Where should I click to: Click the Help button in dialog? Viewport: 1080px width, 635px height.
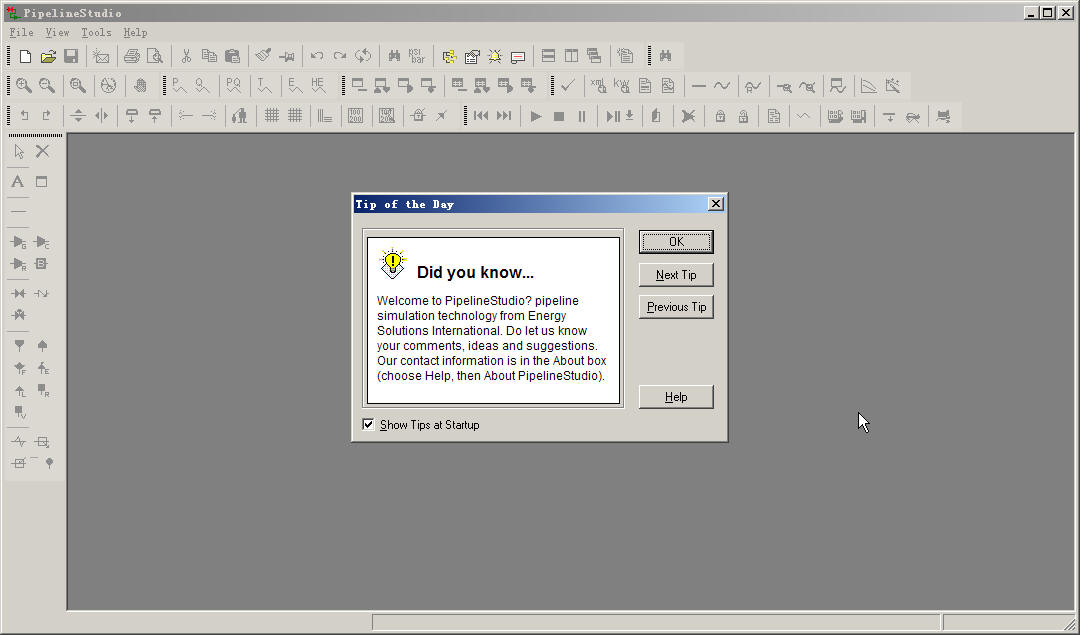676,397
